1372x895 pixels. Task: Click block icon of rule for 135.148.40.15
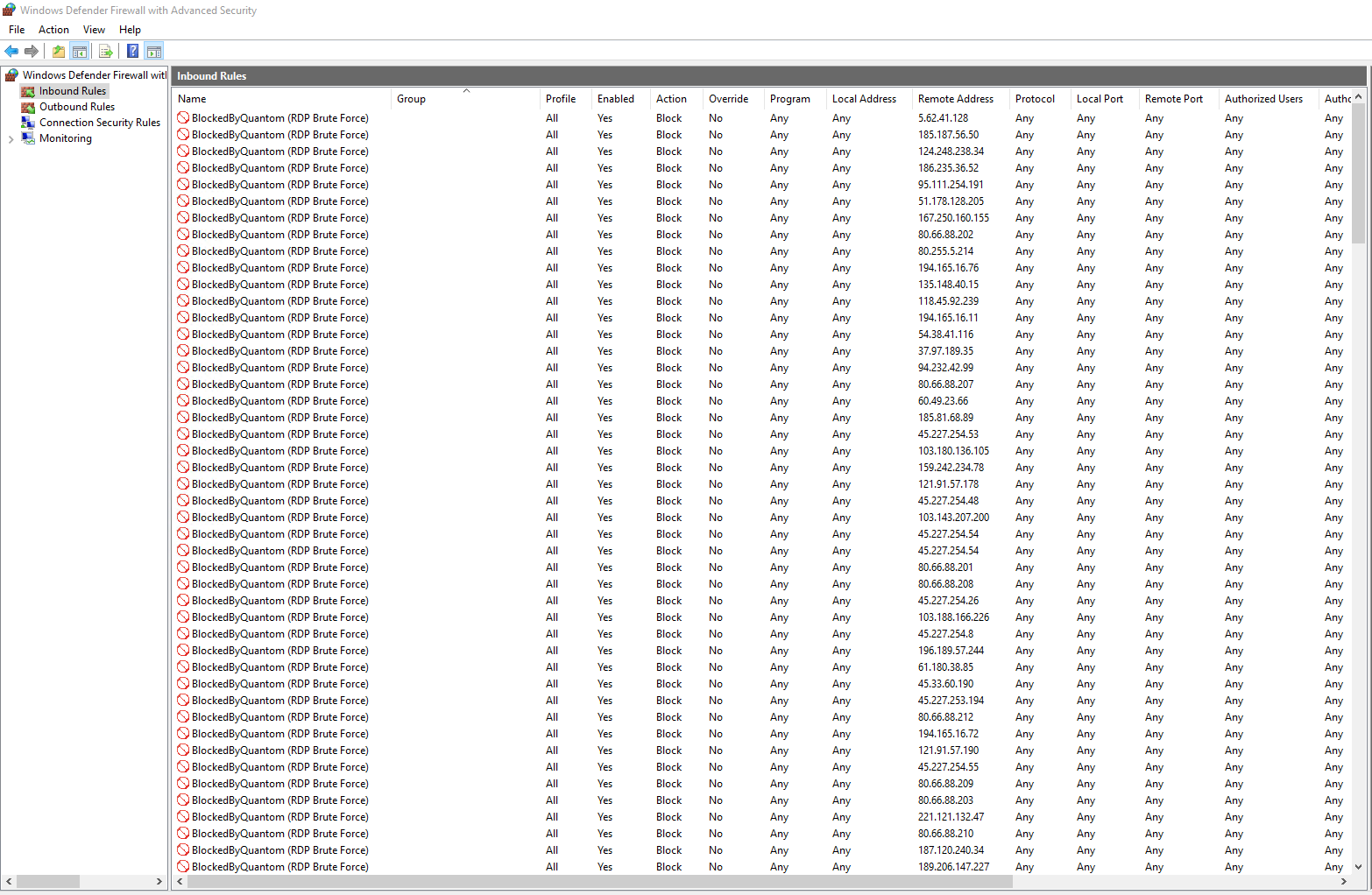183,284
